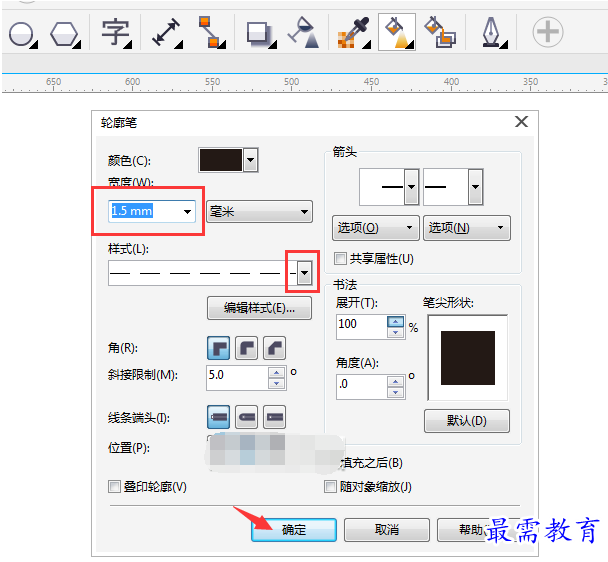608x562 pixels.
Task: Click the 展开 field showing 100
Action: click(x=362, y=327)
